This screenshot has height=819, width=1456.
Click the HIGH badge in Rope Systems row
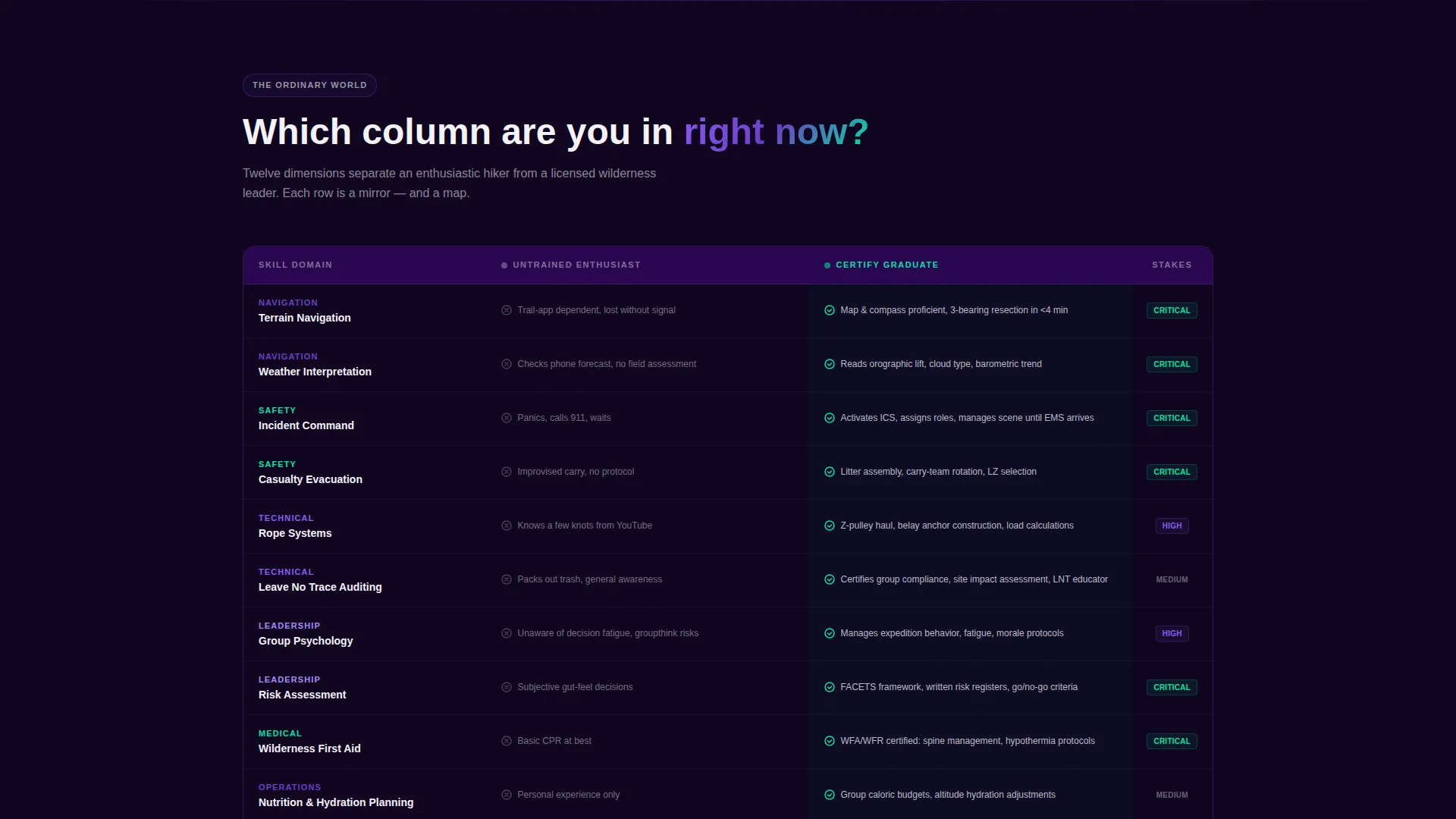pyautogui.click(x=1172, y=526)
